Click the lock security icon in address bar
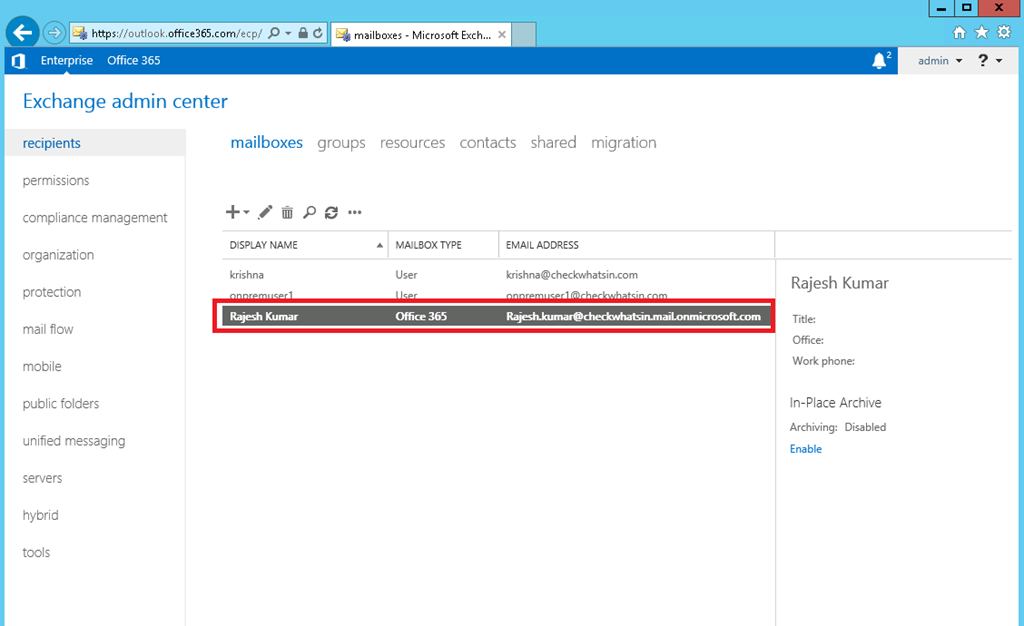Screen dimensions: 1024x626 tap(303, 33)
